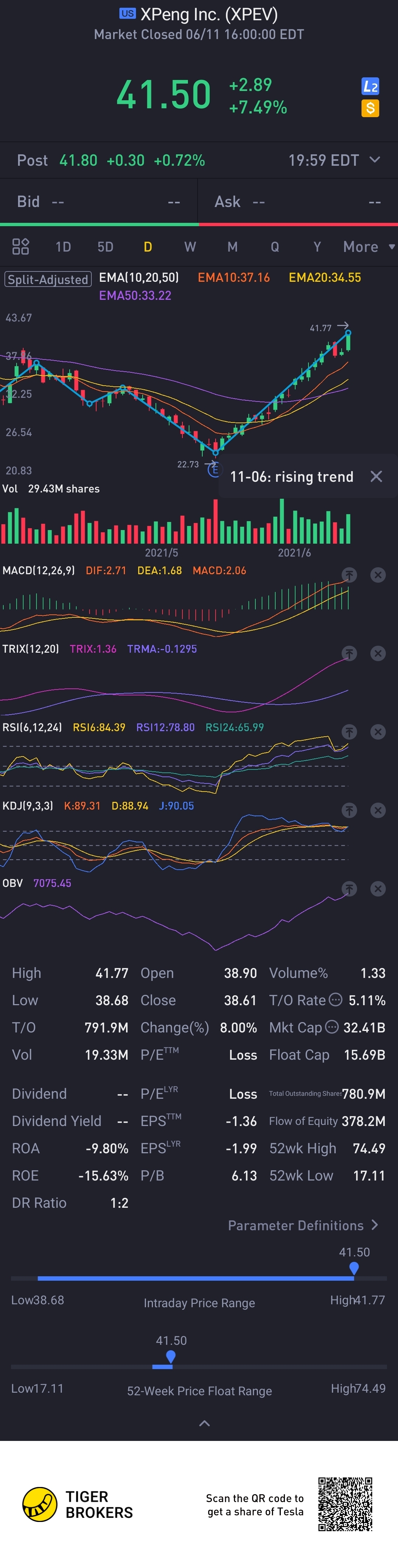Tap the 41.50 last price
The height and width of the screenshot is (1568, 398).
(x=163, y=95)
